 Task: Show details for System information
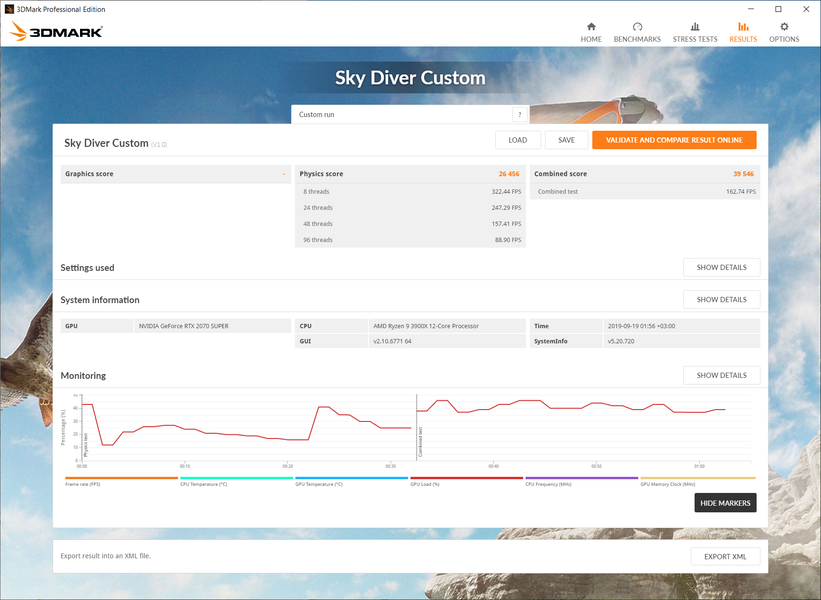[x=722, y=299]
